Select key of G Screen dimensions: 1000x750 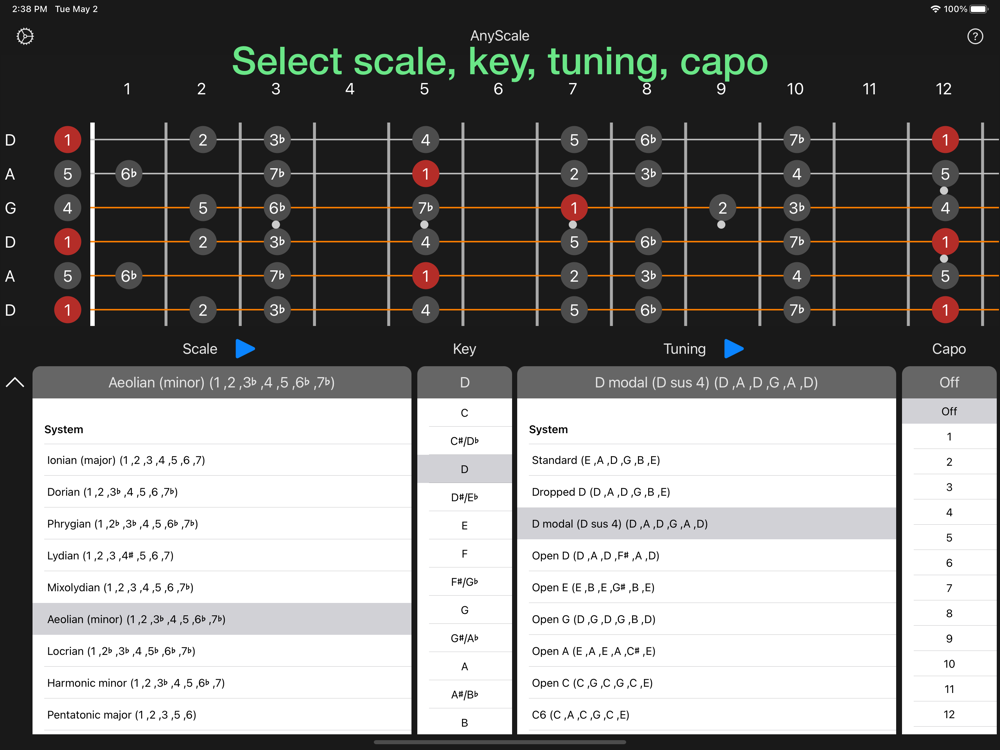(464, 609)
